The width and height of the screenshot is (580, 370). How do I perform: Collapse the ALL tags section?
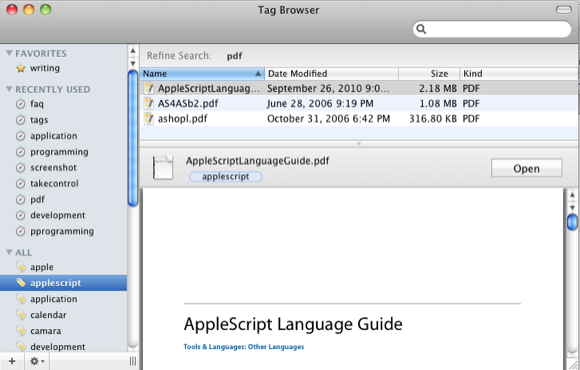point(9,252)
